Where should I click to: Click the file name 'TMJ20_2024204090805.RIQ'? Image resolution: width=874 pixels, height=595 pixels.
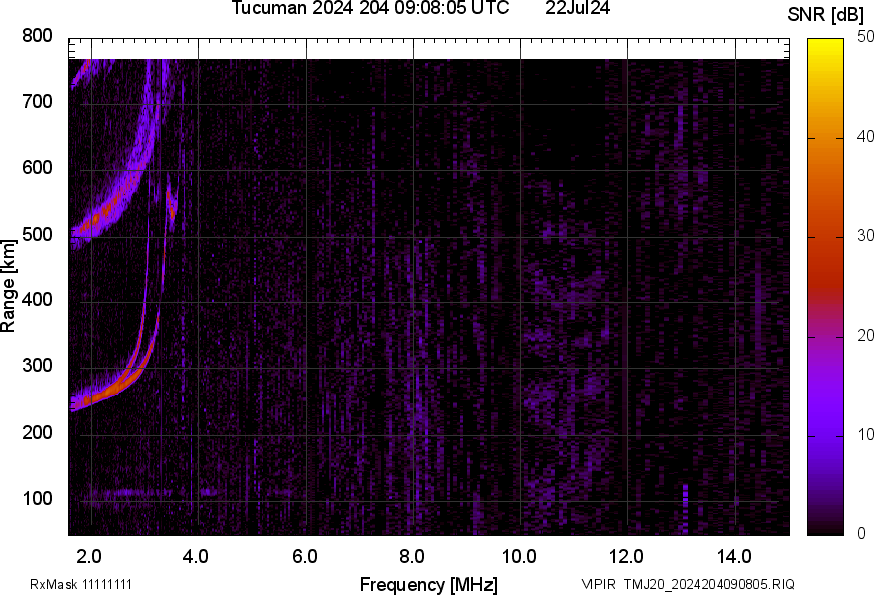[709, 584]
